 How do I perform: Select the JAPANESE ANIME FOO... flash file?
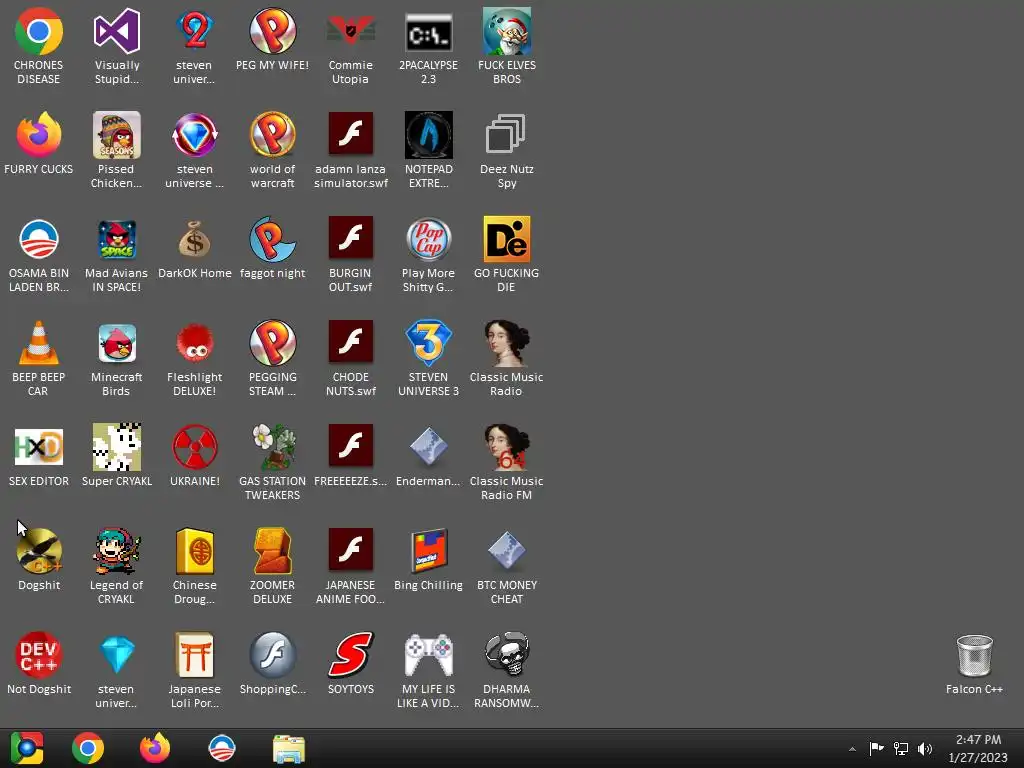tap(351, 565)
